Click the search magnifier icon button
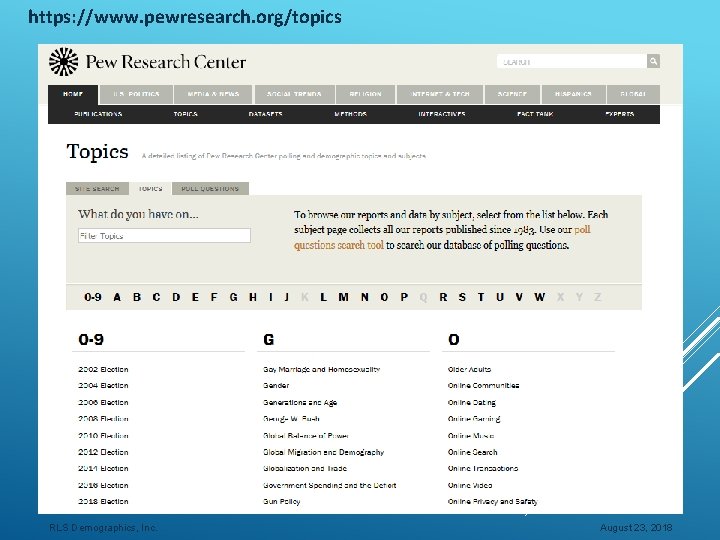This screenshot has width=720, height=540. coord(653,61)
